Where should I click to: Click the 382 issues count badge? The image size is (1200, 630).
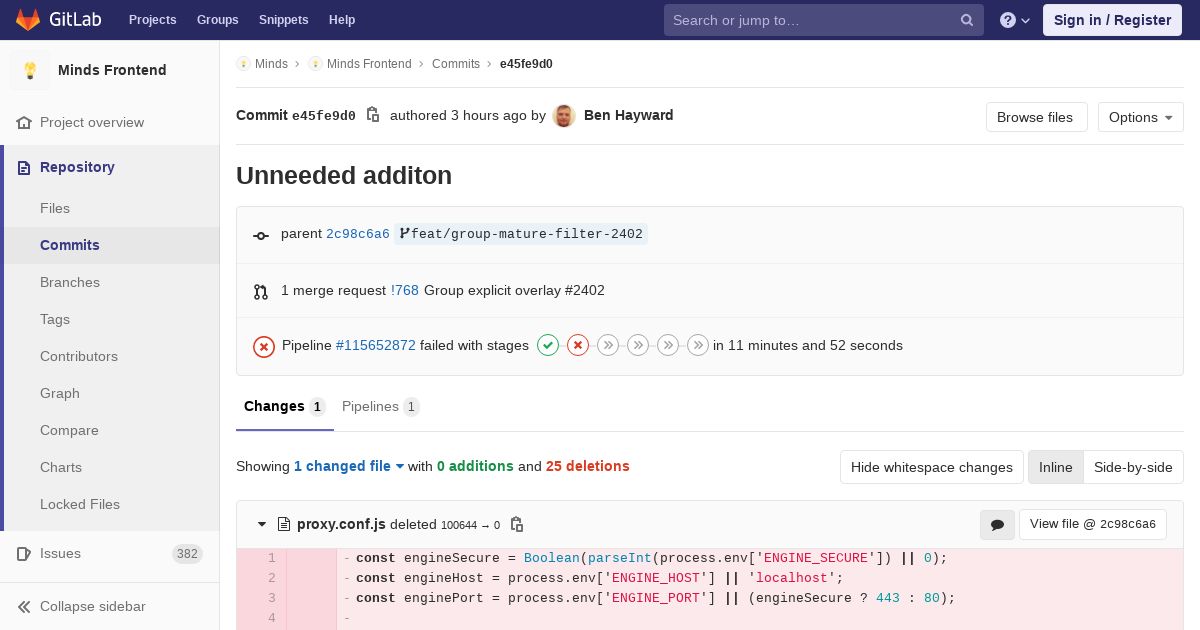click(187, 553)
